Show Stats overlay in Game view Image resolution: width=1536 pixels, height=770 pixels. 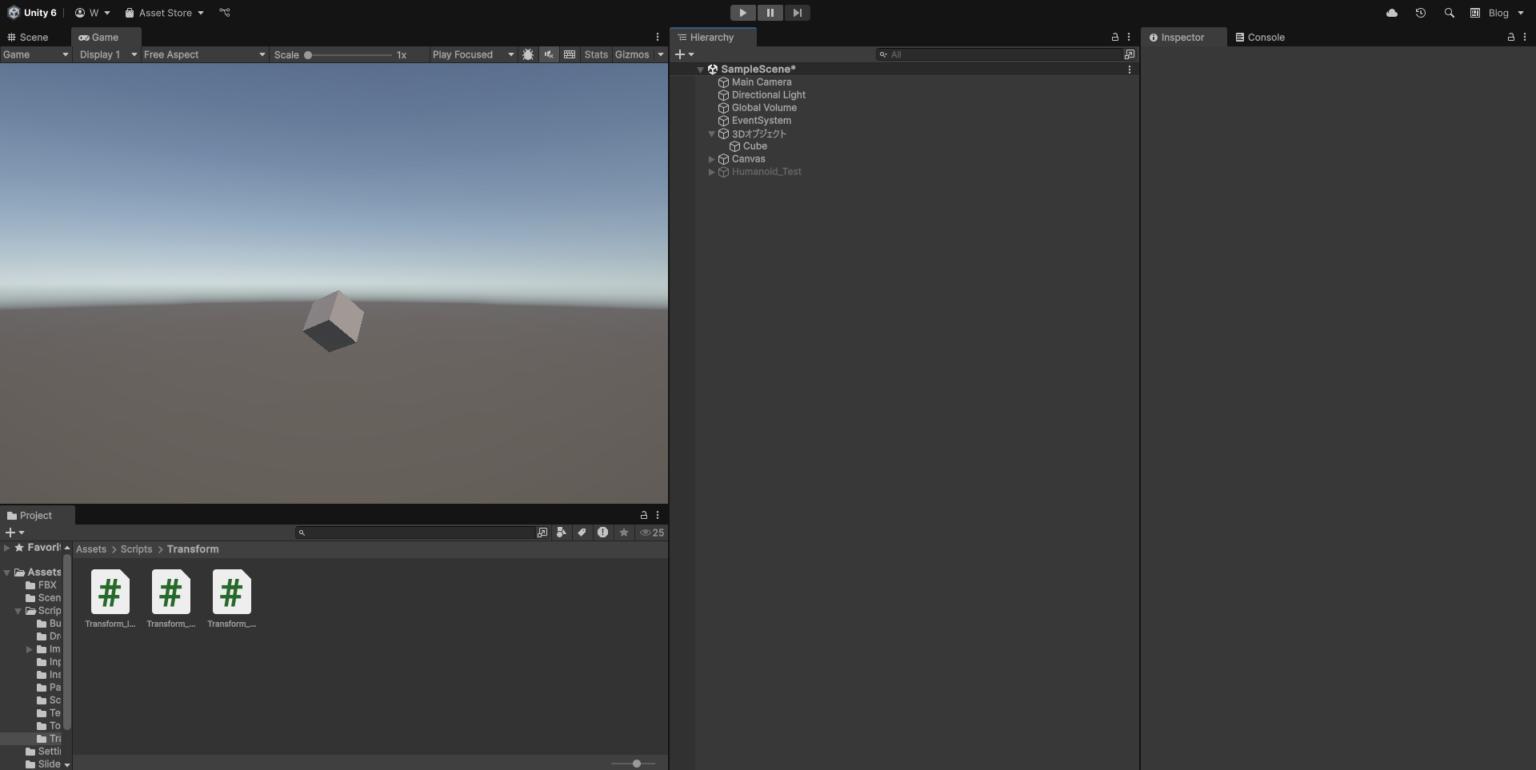tap(595, 54)
